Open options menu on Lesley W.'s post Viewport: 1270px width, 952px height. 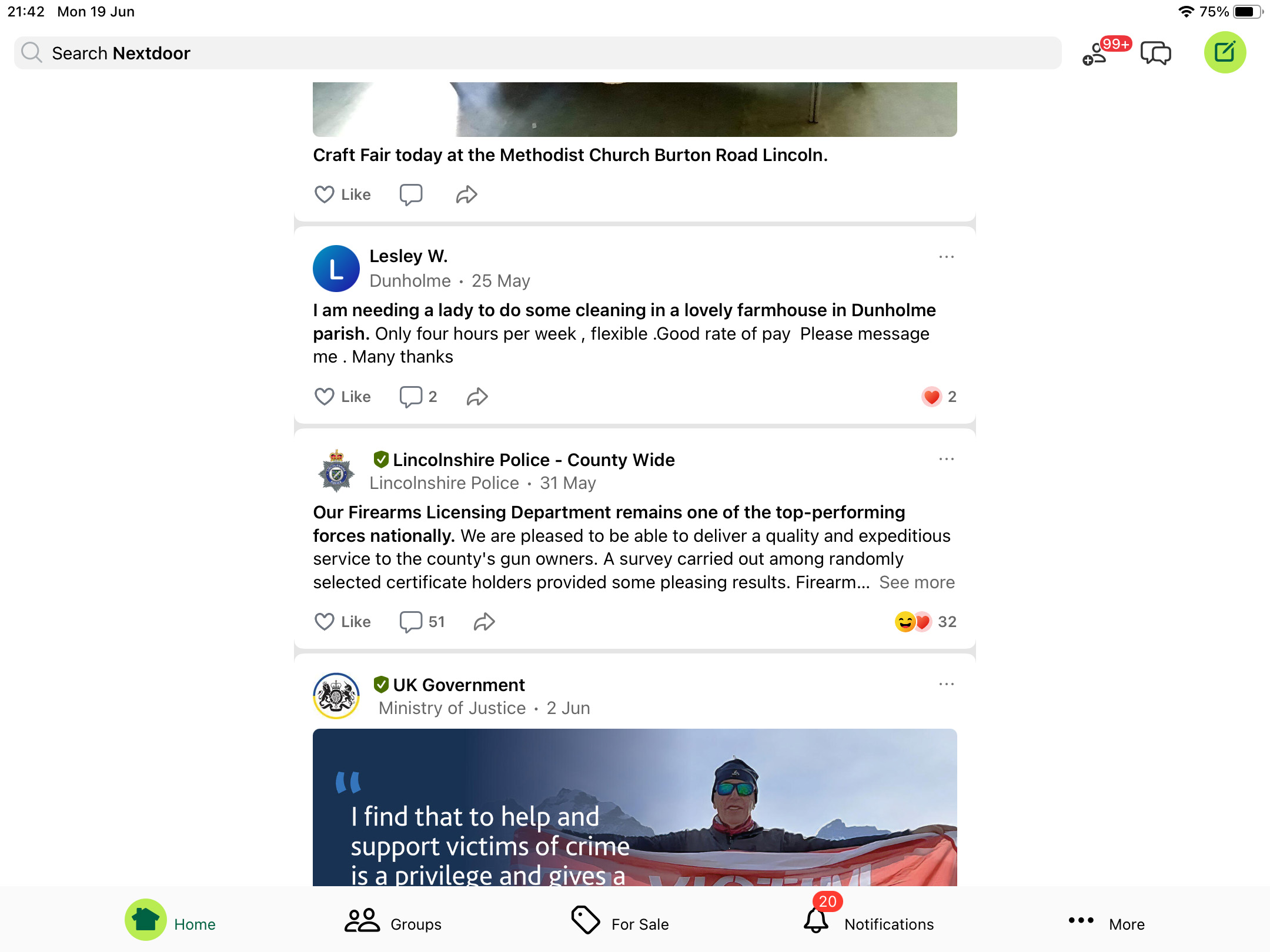tap(946, 257)
